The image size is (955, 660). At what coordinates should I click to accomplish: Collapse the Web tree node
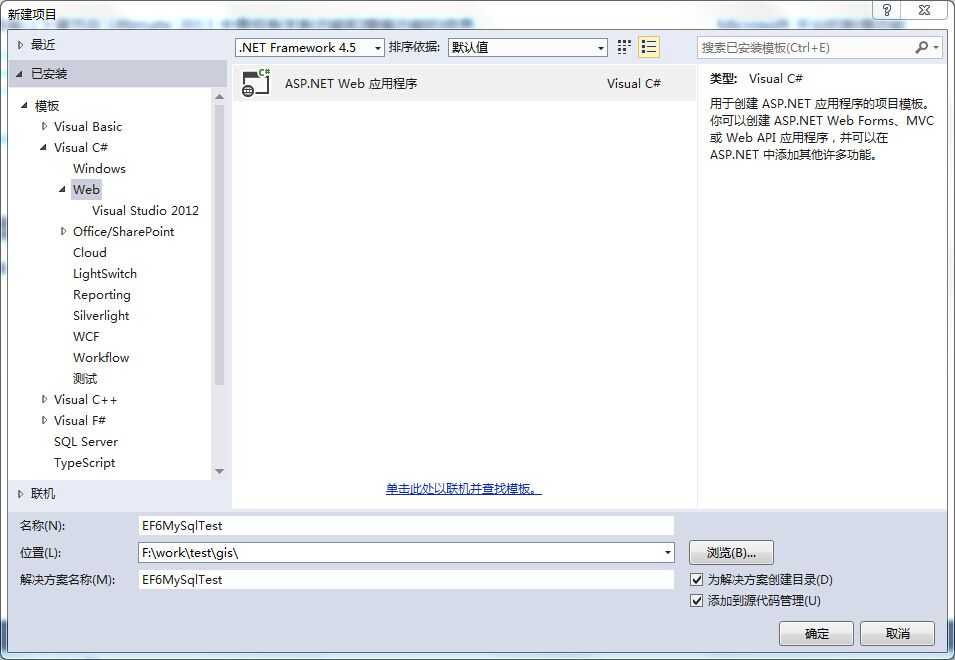(62, 189)
